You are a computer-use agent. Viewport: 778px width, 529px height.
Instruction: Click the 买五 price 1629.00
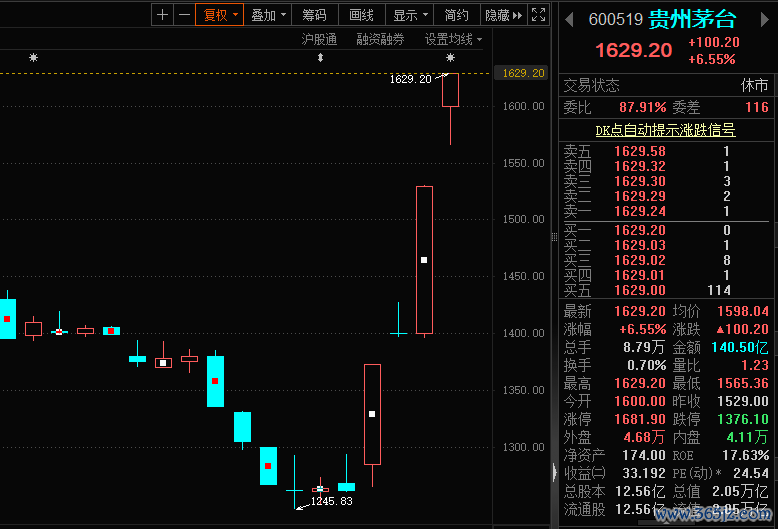point(640,290)
